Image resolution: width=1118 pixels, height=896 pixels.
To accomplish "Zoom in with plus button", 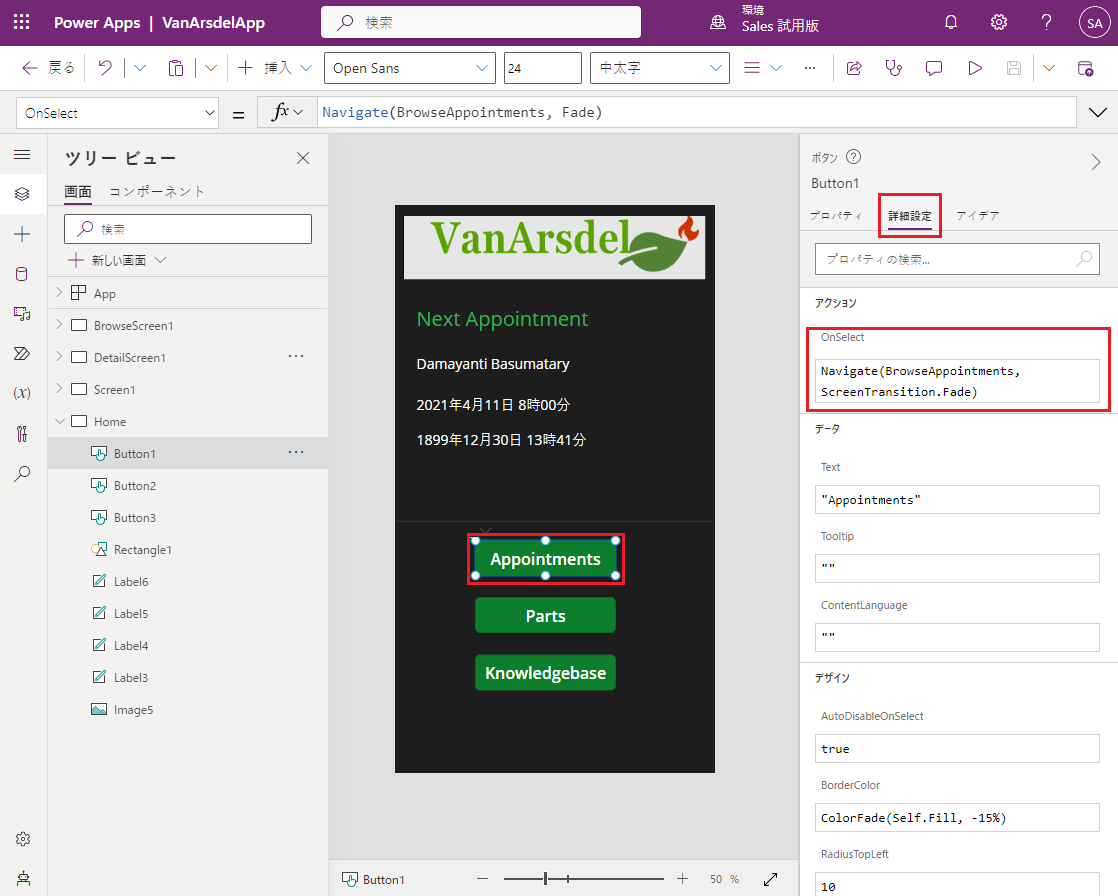I will [x=682, y=879].
